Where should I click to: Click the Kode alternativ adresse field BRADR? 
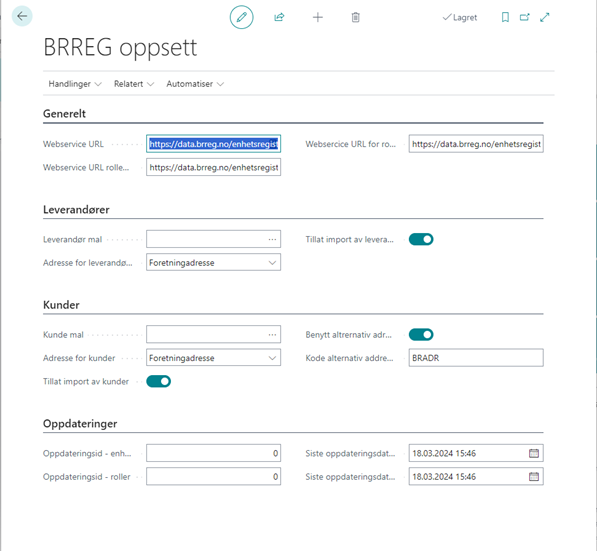[x=476, y=358]
